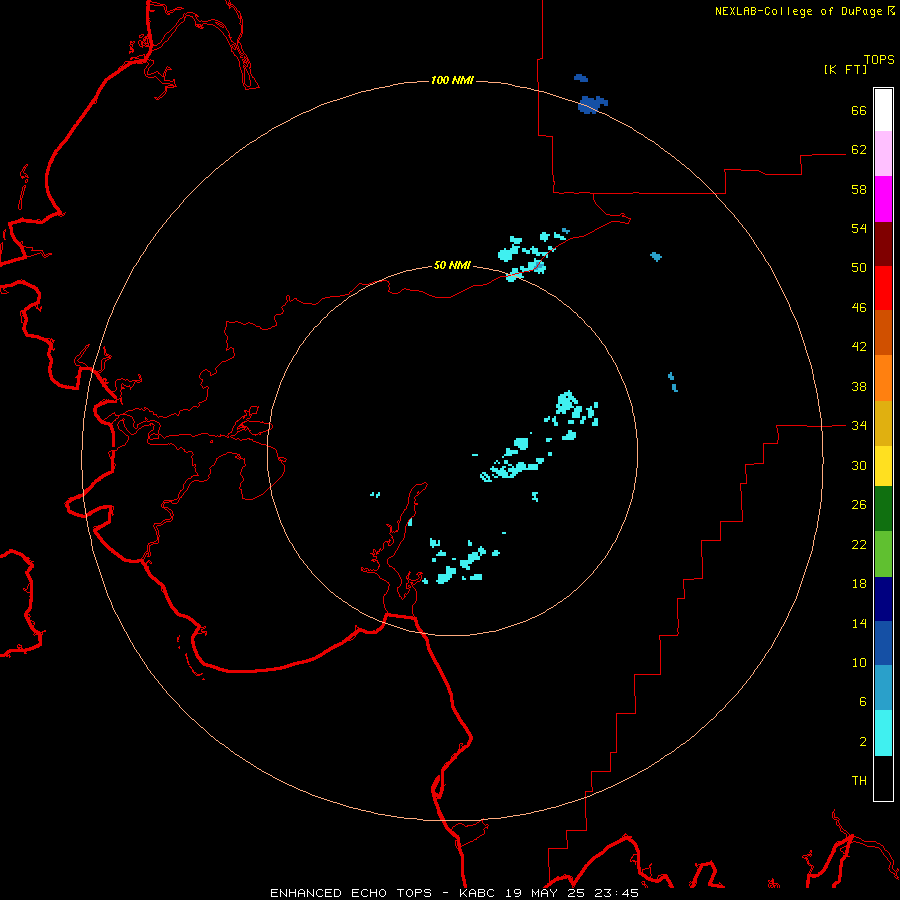Click the 54 legend value
The image size is (900, 900).
(859, 228)
